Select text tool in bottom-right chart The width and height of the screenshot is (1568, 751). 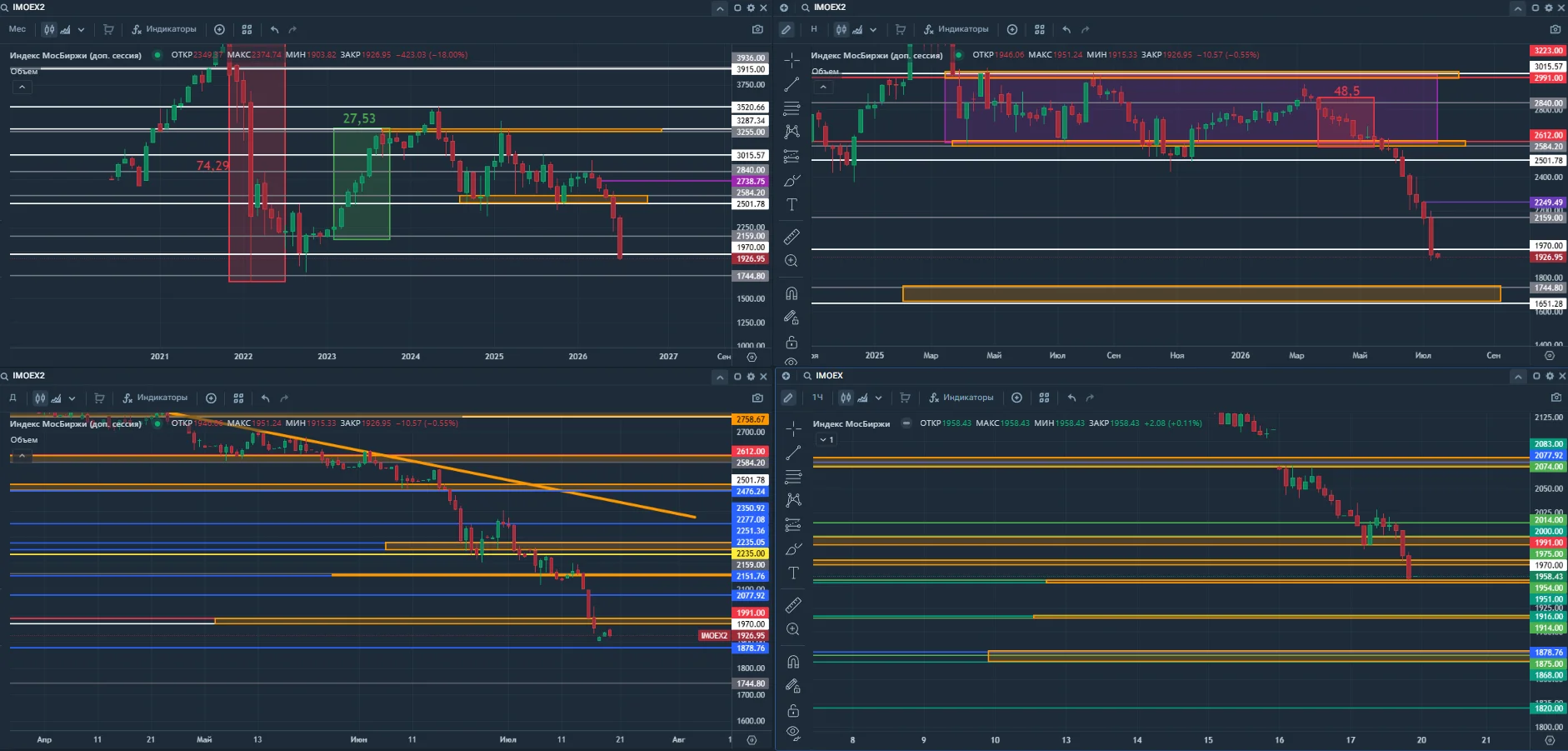click(793, 573)
